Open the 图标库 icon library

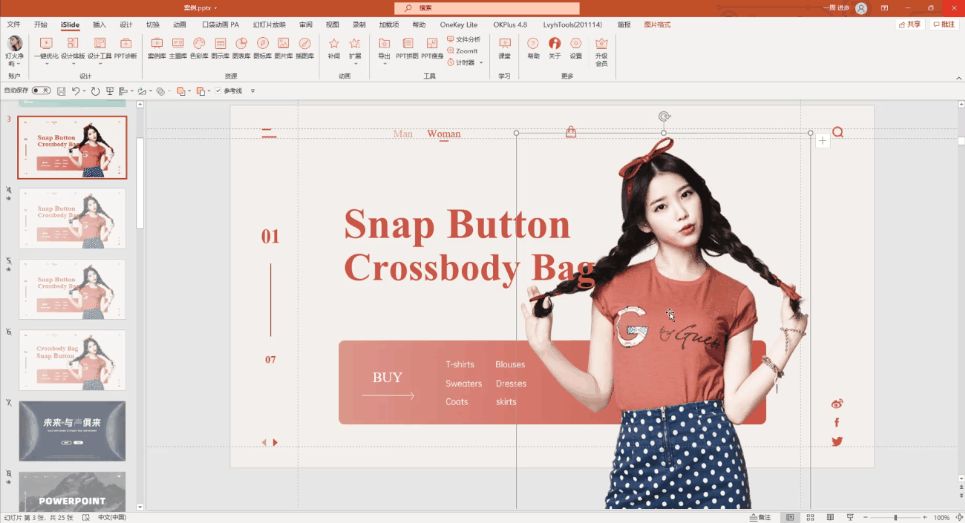coord(263,48)
